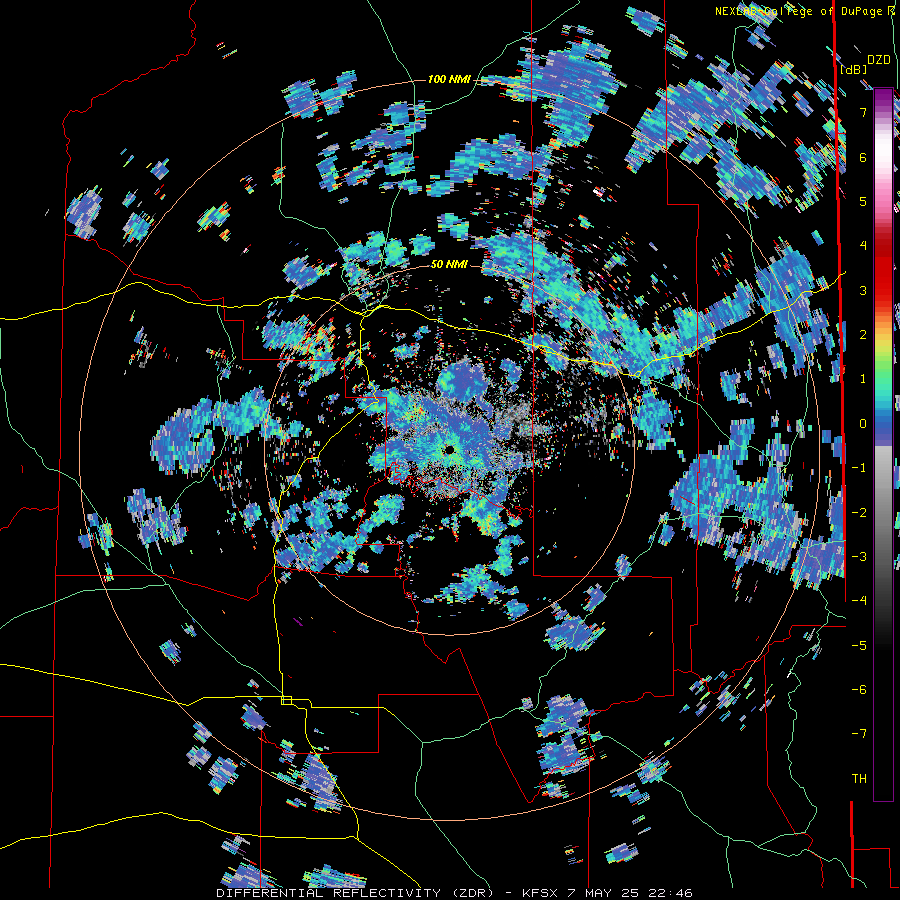
Task: Click the "[dB]" unit label
Action: tap(853, 70)
